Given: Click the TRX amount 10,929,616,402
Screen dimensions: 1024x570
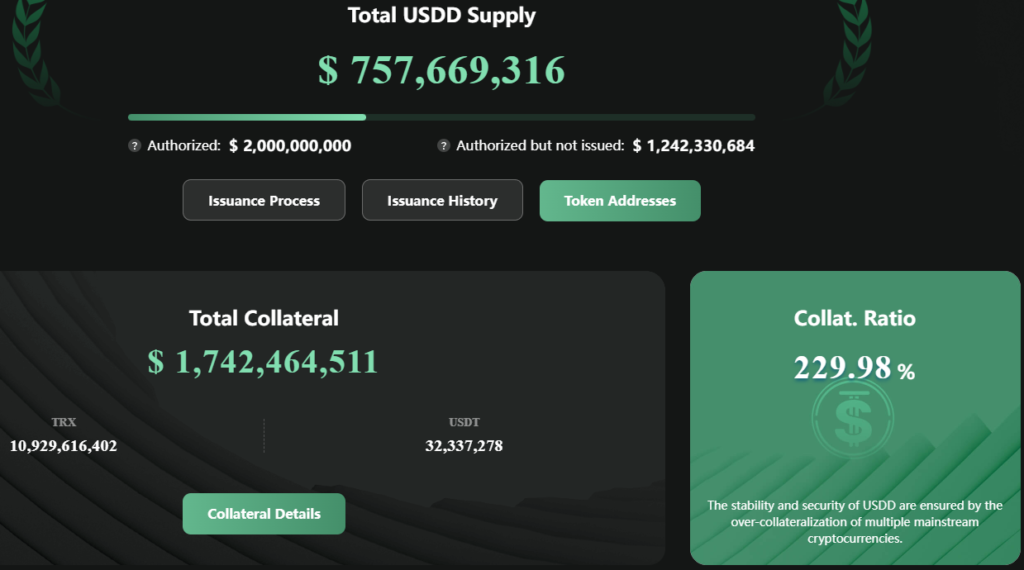Looking at the screenshot, I should 63,446.
